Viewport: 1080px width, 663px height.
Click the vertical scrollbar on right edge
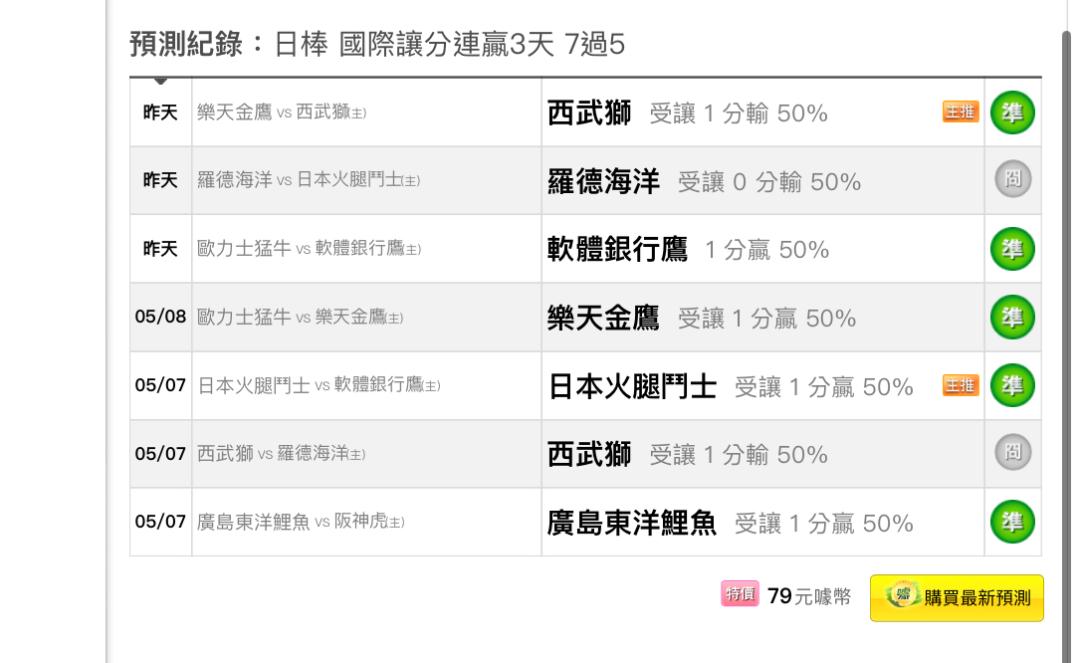coord(1066,344)
